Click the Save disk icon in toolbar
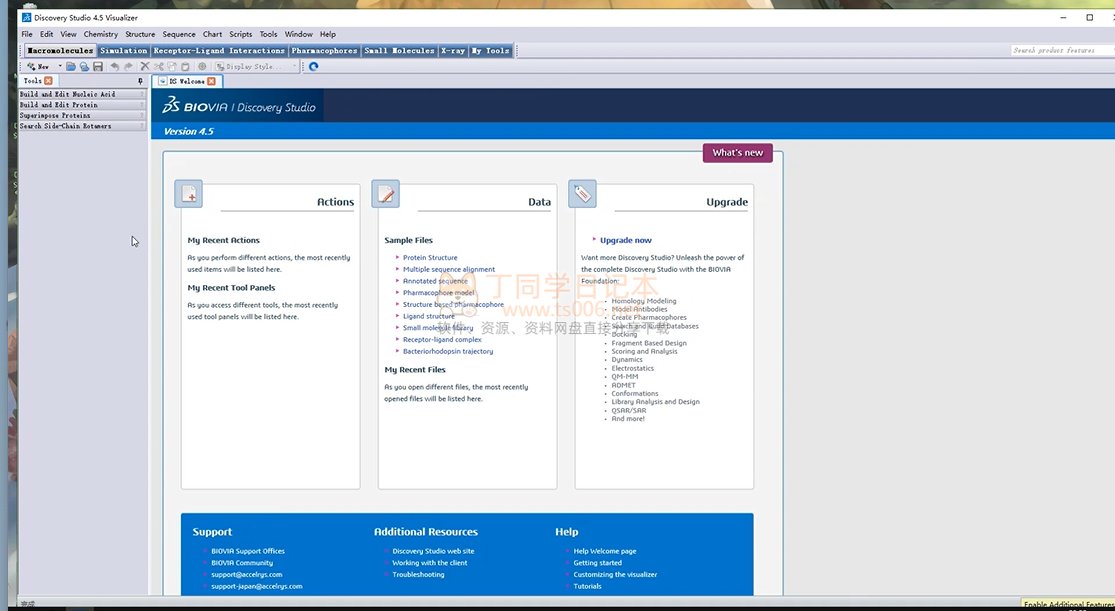1115x611 pixels. (x=98, y=67)
